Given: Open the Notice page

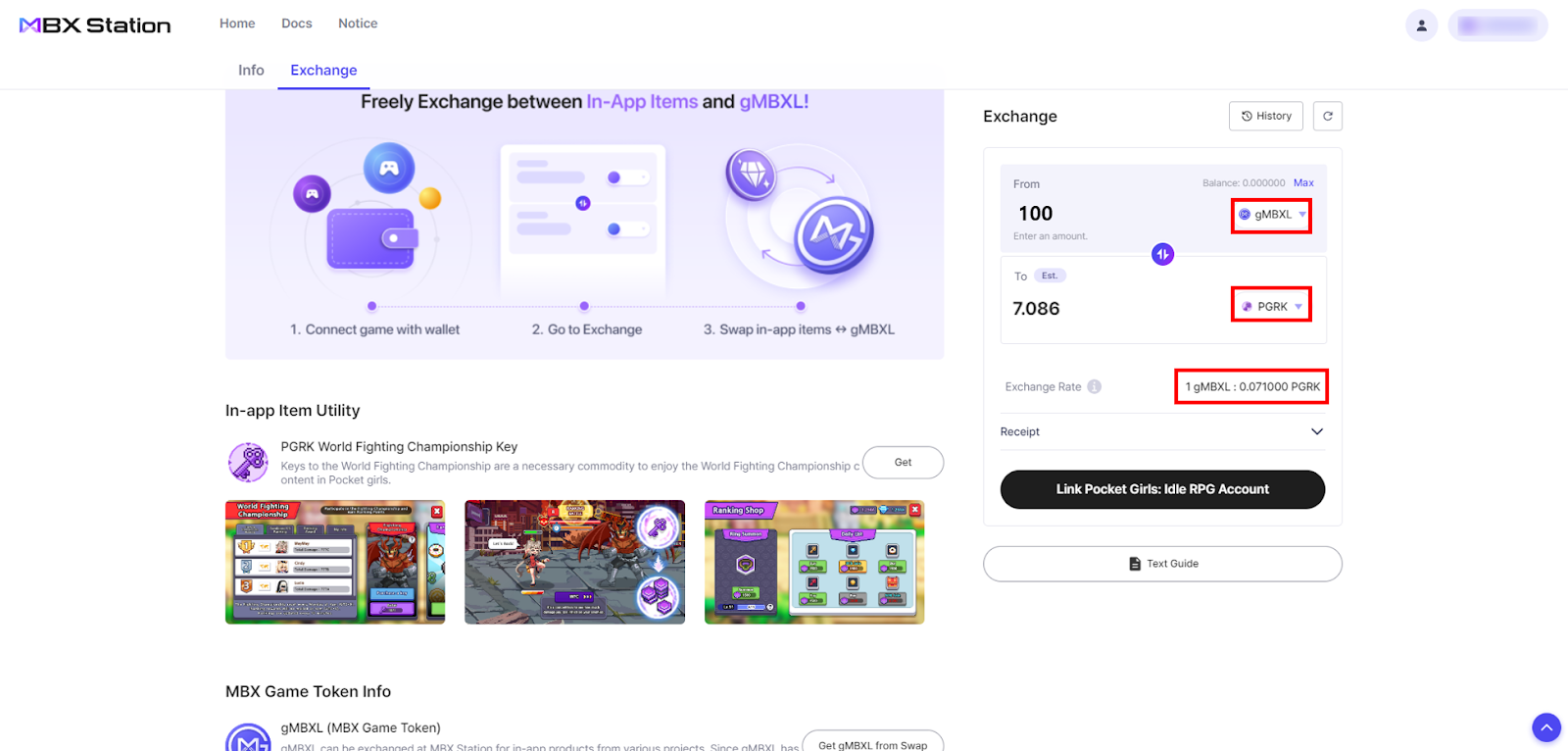Looking at the screenshot, I should (358, 24).
